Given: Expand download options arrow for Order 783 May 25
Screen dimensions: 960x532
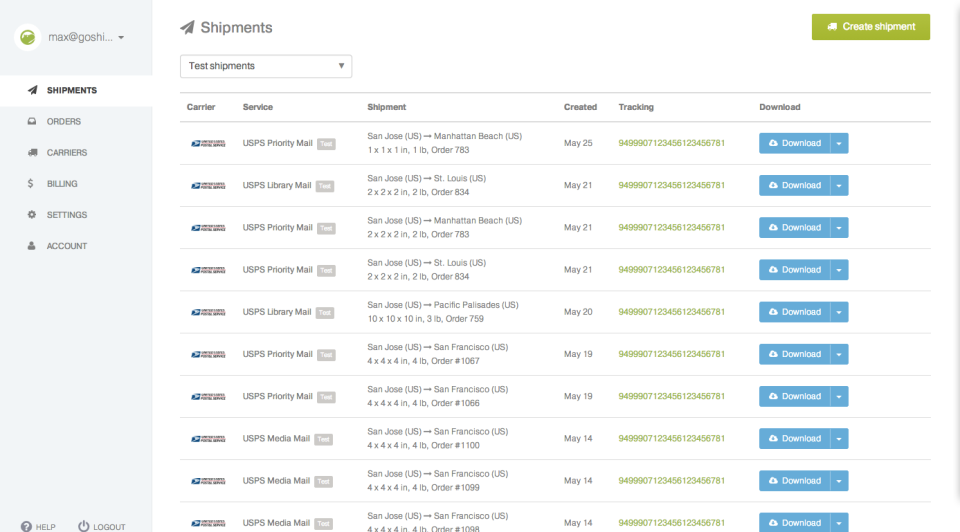Looking at the screenshot, I should pos(839,143).
